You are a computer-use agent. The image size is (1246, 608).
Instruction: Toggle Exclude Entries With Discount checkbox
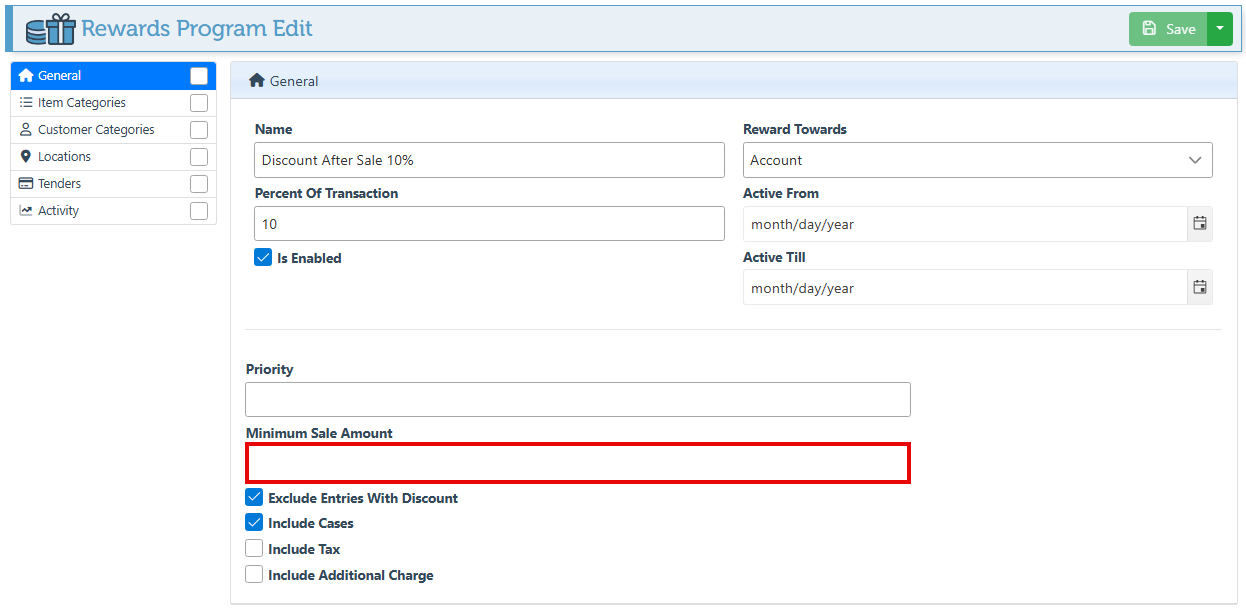(x=254, y=498)
